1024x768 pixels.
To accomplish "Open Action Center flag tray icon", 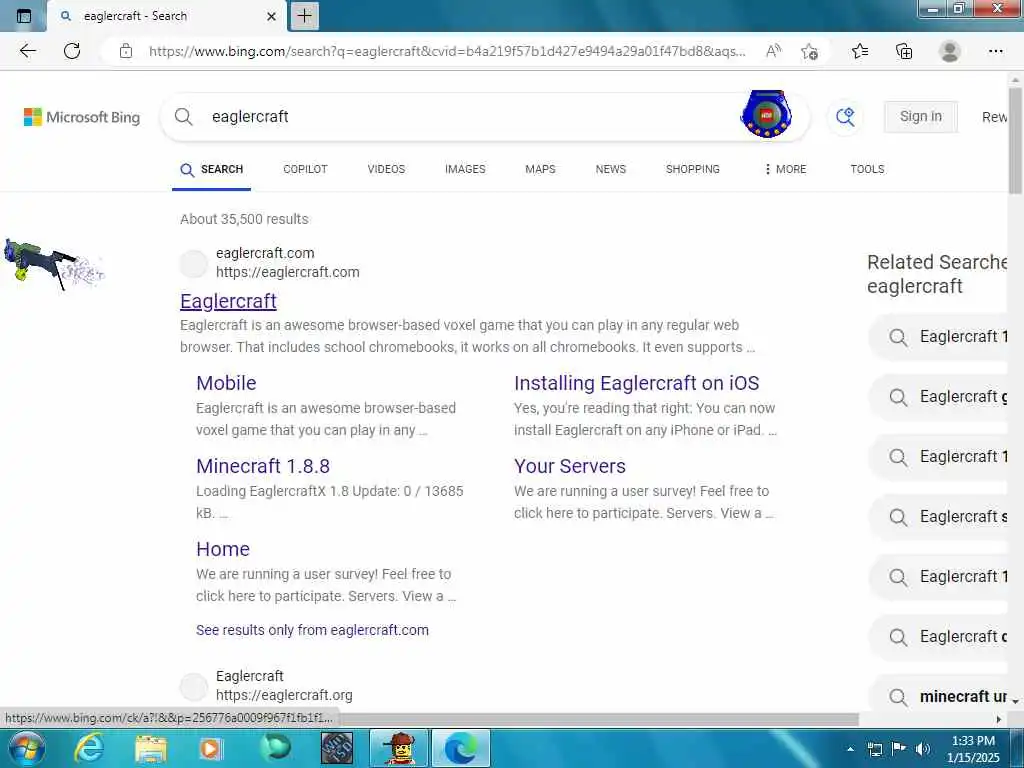I will [898, 749].
